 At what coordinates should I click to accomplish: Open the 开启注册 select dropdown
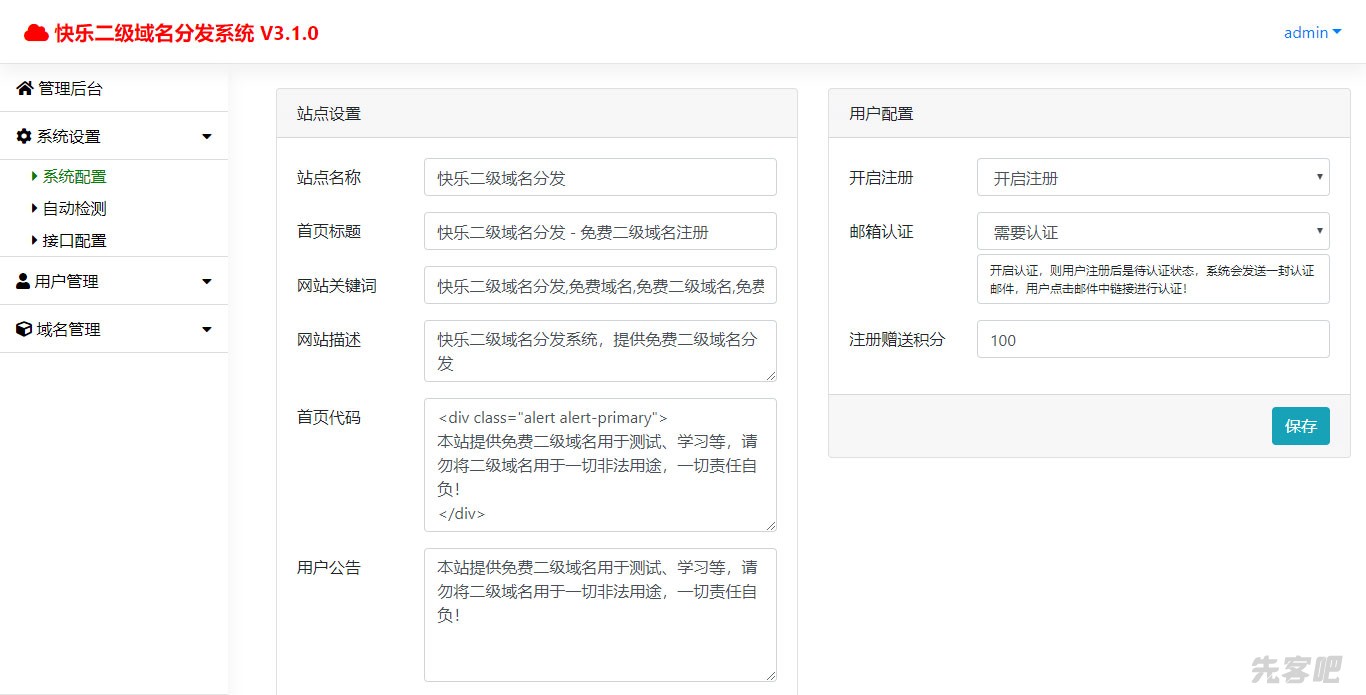coord(1152,178)
